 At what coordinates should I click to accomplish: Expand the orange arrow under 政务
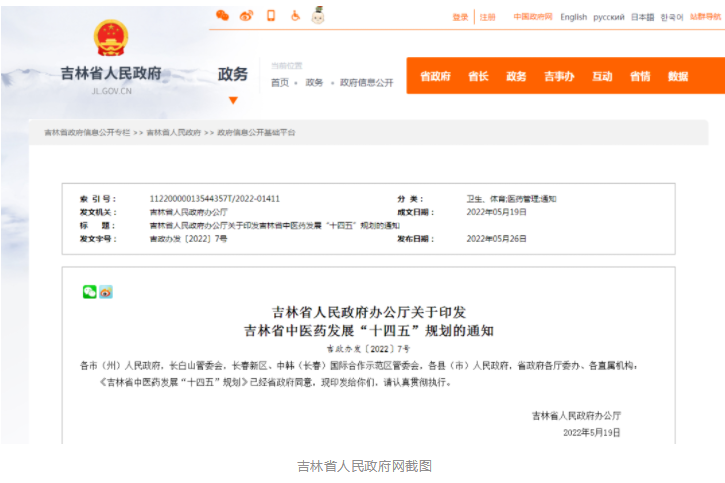point(233,100)
